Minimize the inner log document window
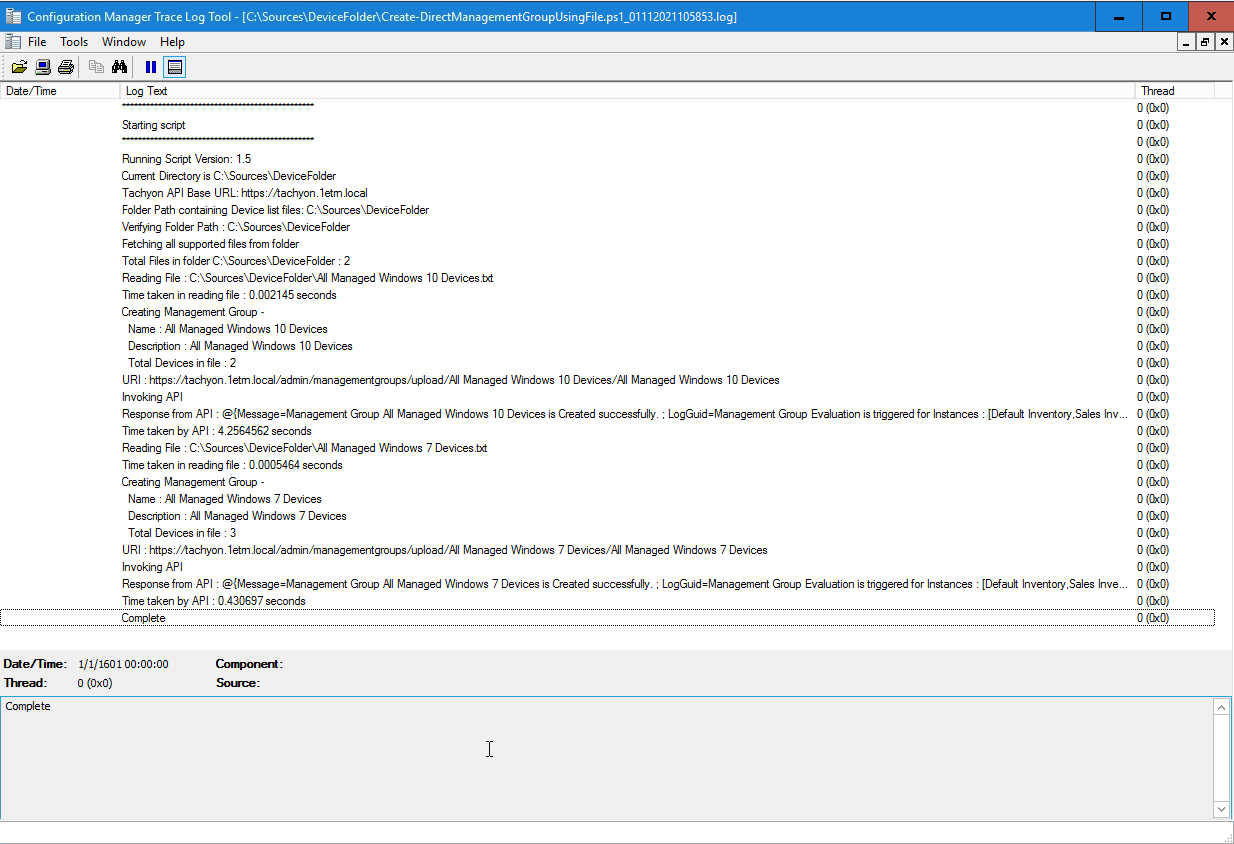This screenshot has width=1234, height=844. click(x=1187, y=42)
